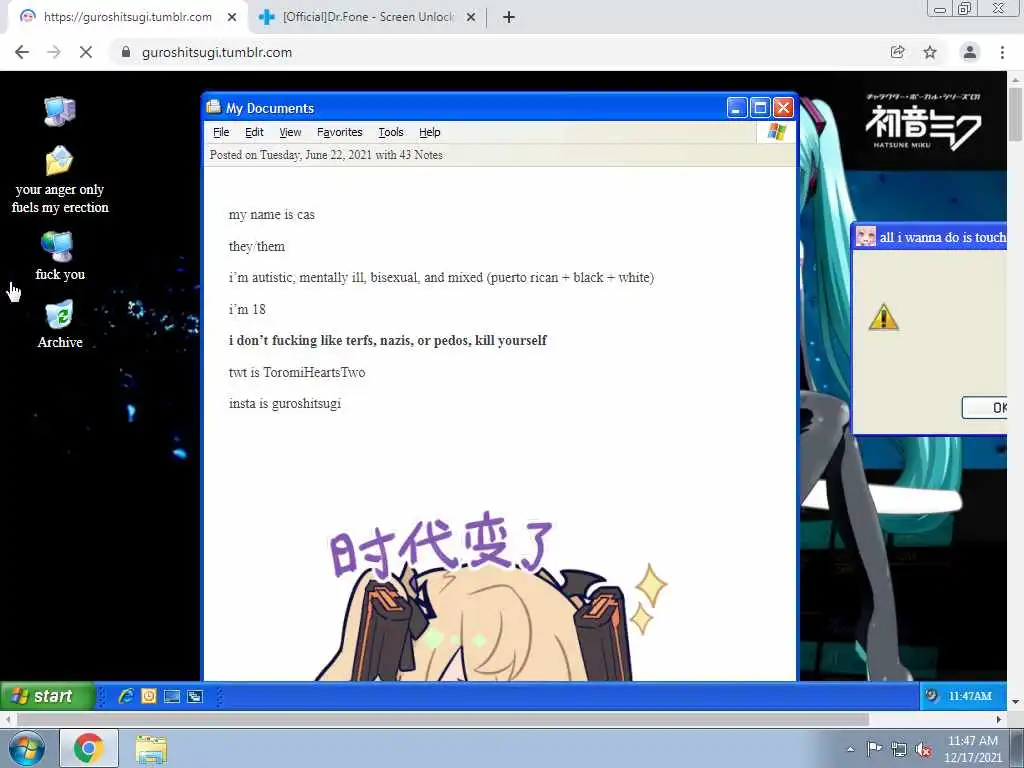
Task: Click the 'insta is guroshitsugi' line
Action: 285,404
